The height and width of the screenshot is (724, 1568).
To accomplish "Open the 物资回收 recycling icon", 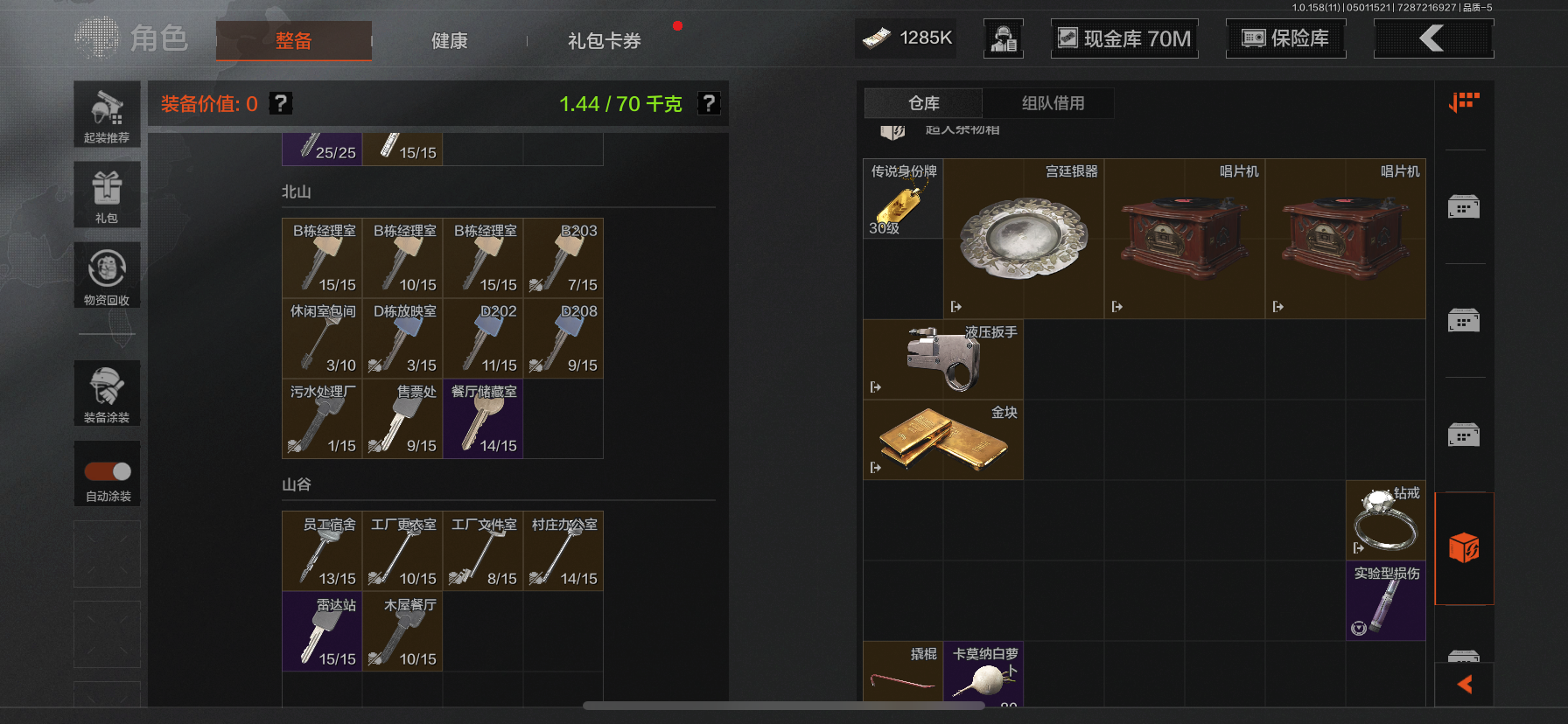I will pos(107,275).
